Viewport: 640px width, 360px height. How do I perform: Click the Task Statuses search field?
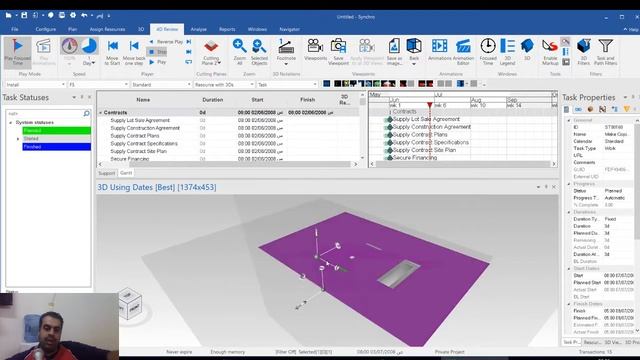[48, 113]
